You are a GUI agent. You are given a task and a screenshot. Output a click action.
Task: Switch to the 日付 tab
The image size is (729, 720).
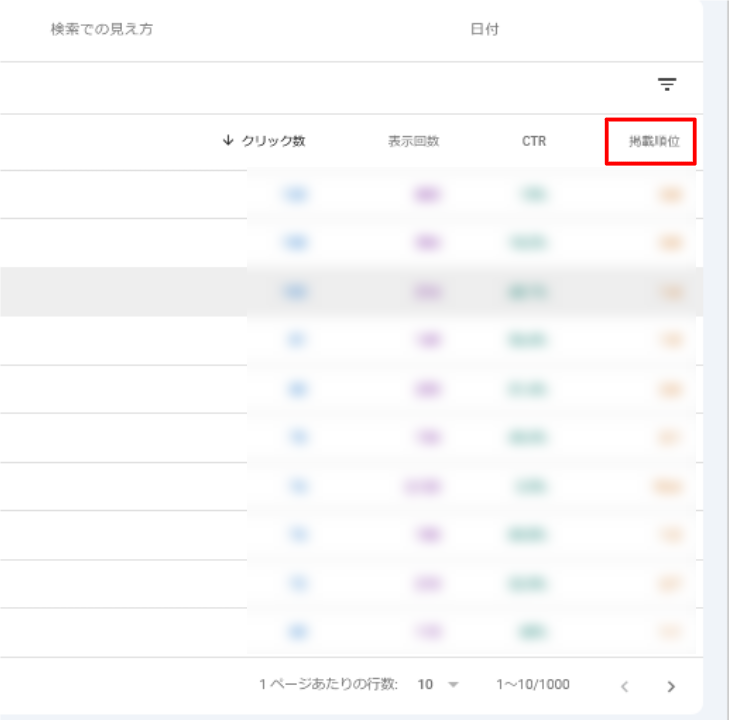(485, 30)
